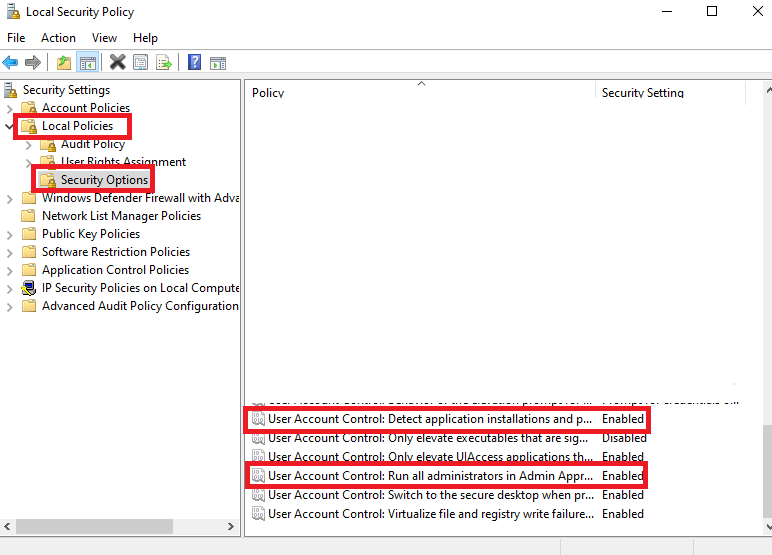The height and width of the screenshot is (555, 772).
Task: Open the blue Help question mark icon
Action: click(x=194, y=63)
